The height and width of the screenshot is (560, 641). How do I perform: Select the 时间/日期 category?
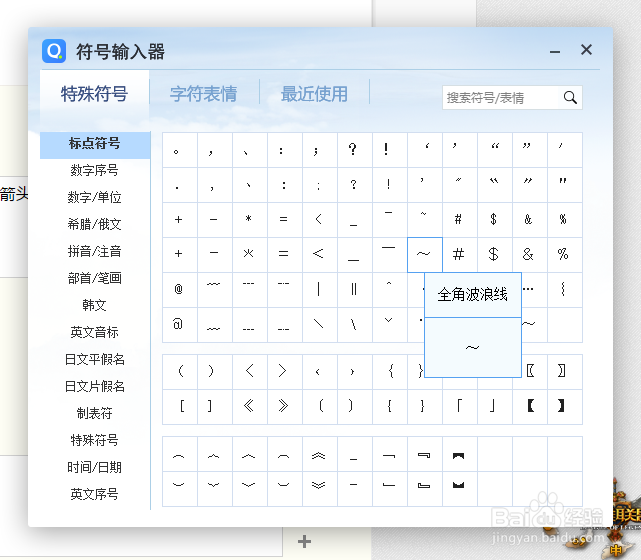coord(95,467)
